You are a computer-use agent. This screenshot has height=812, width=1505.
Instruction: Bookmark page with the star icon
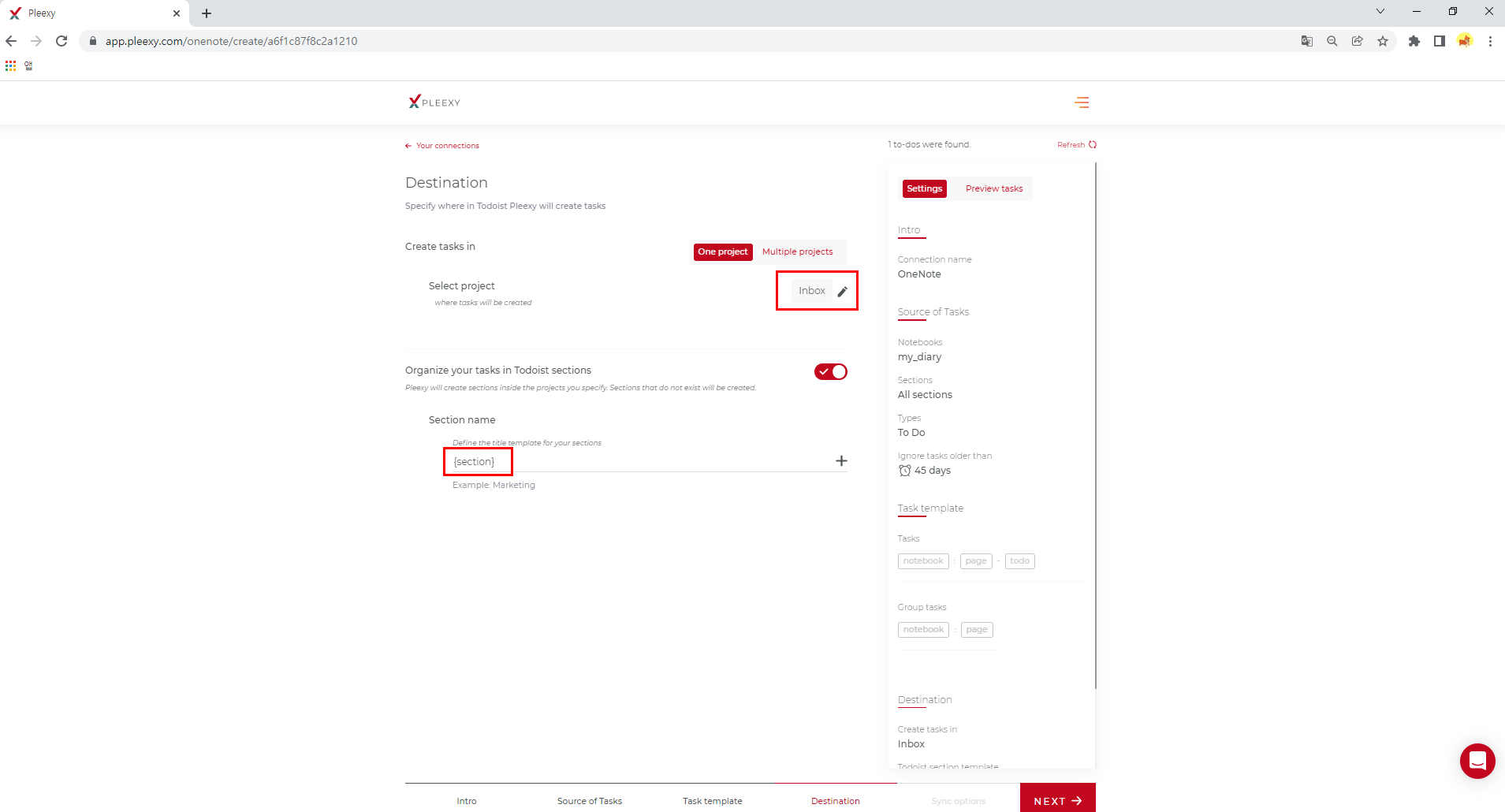point(1383,41)
